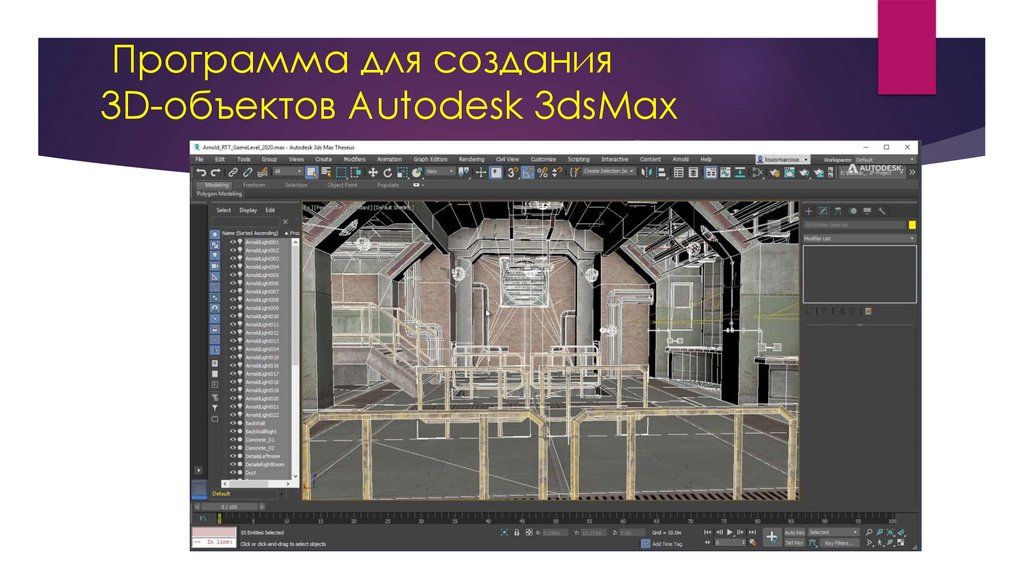Screen dimensions: 1024x574
Task: Open the user account sign-in dropdown
Action: (782, 159)
